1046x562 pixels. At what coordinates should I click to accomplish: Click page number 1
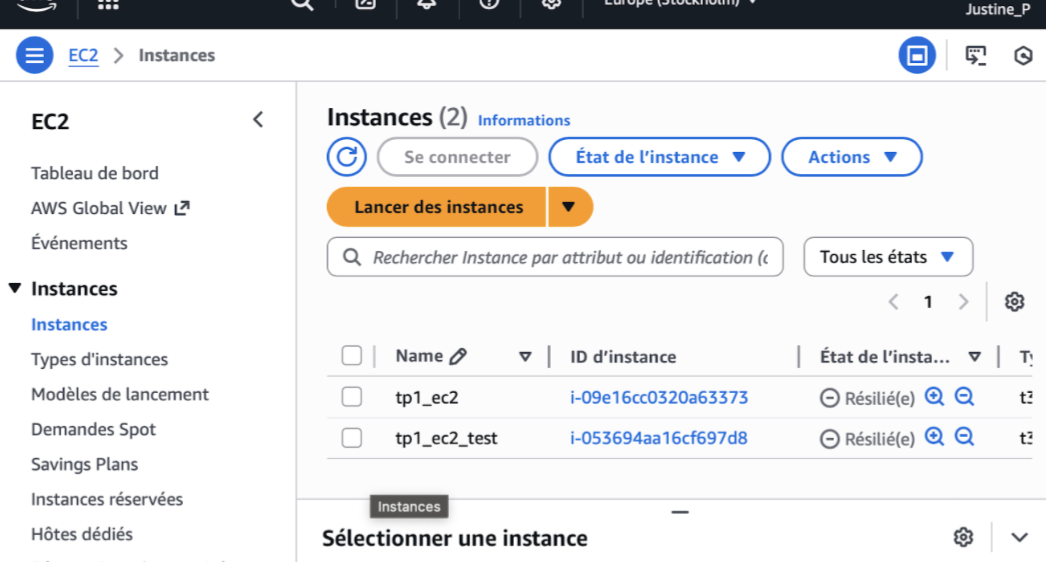pyautogui.click(x=928, y=302)
